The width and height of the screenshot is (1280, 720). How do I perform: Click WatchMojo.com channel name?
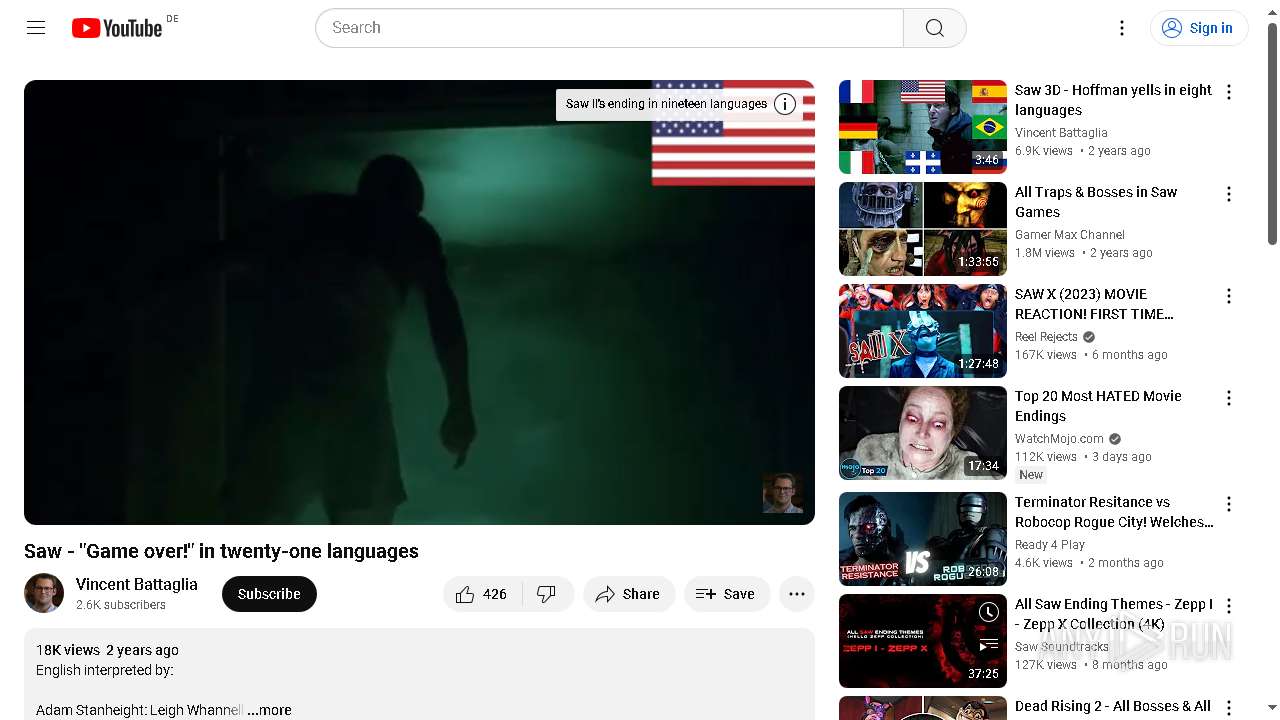pyautogui.click(x=1059, y=439)
